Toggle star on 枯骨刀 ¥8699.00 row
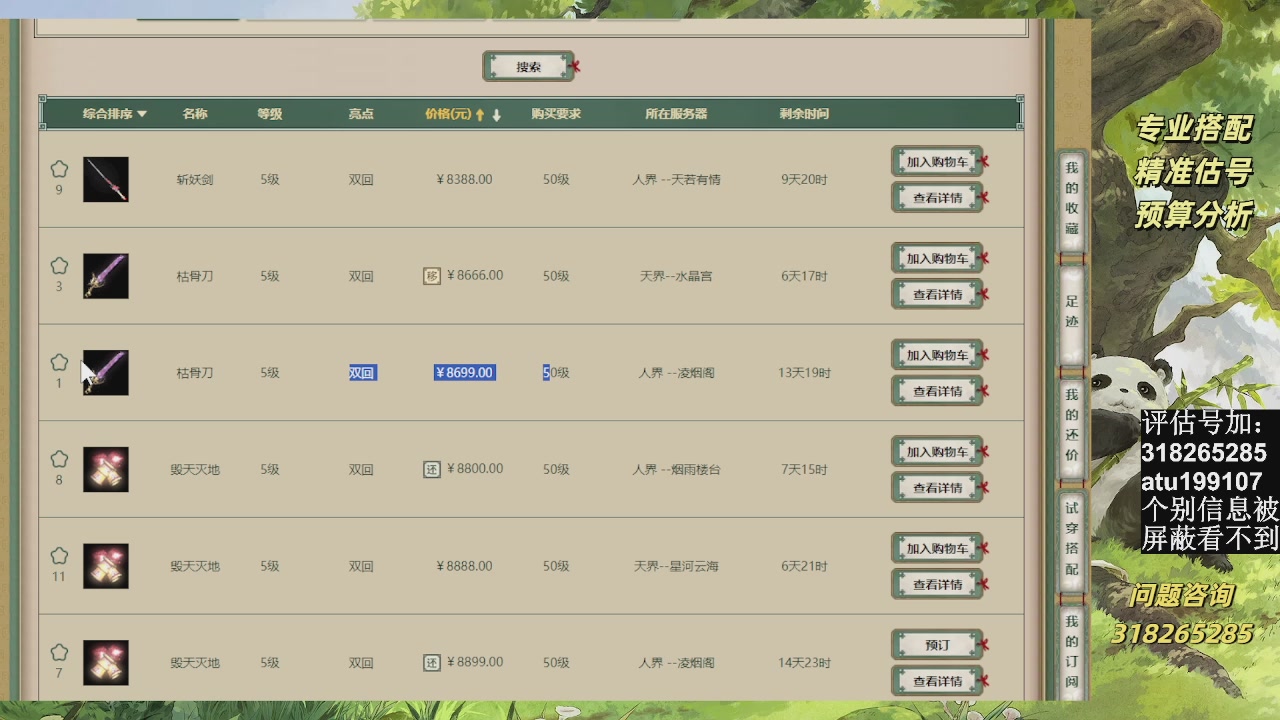 pos(59,362)
